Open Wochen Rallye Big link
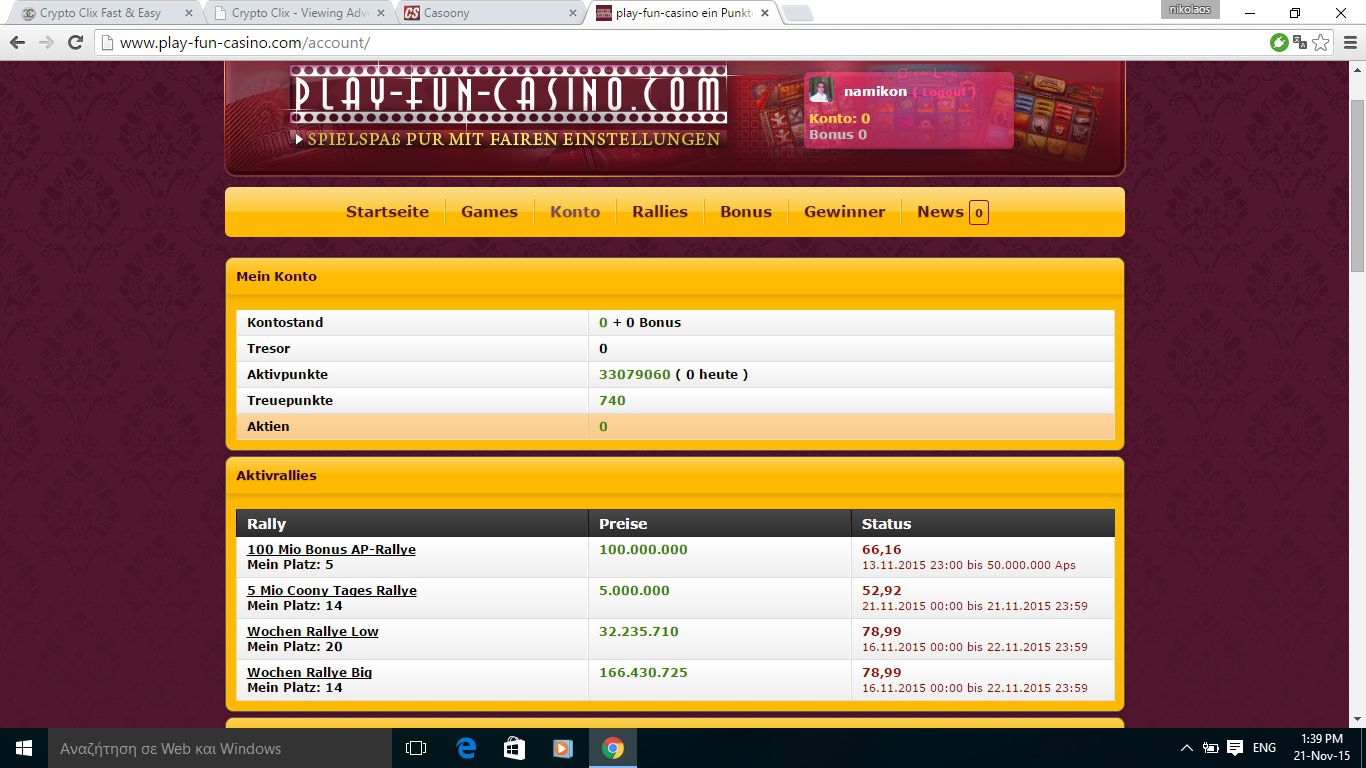This screenshot has width=1366, height=768. click(310, 672)
